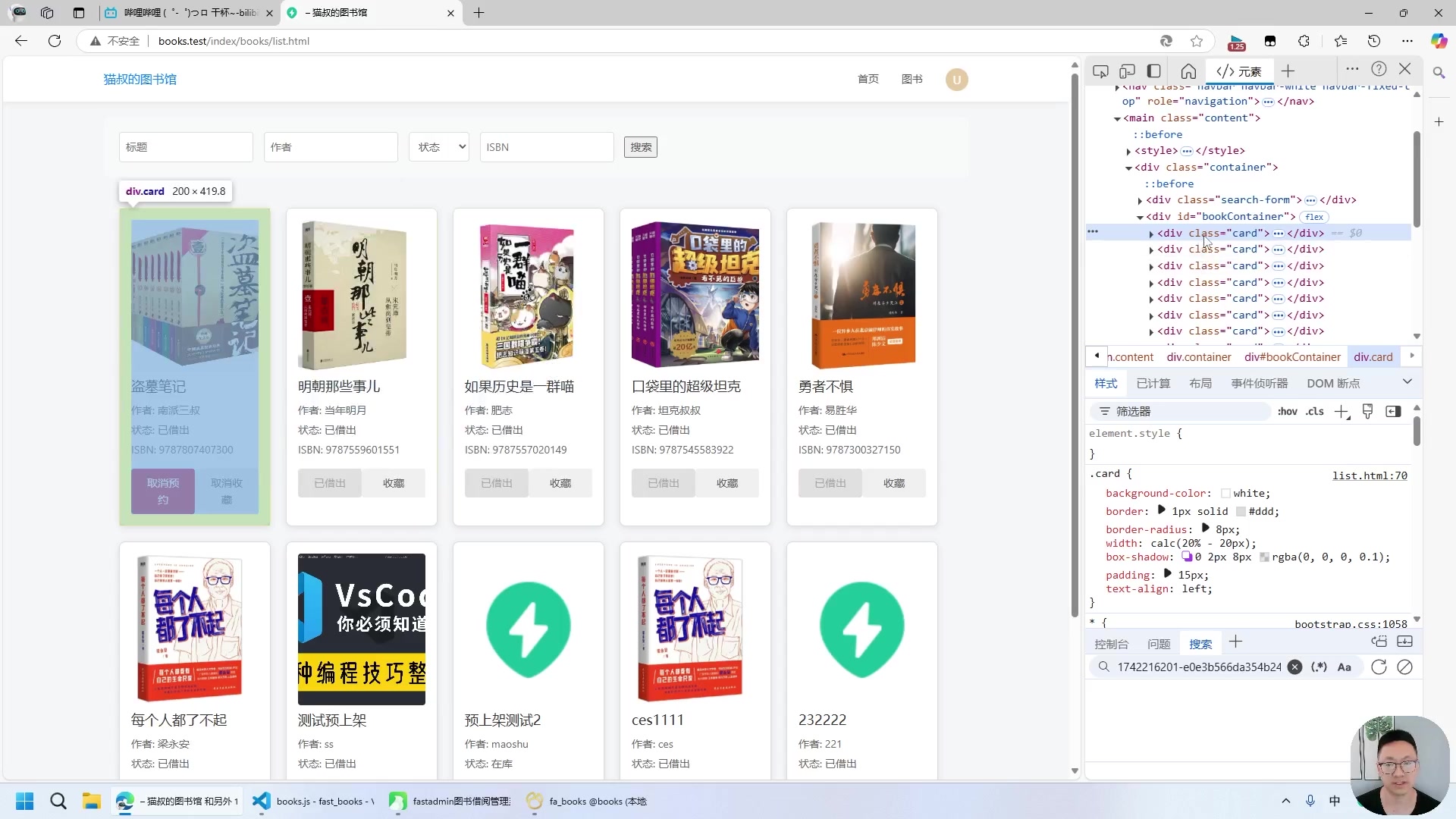Toggle regular expression search option
This screenshot has width=1456, height=819.
tap(1319, 667)
